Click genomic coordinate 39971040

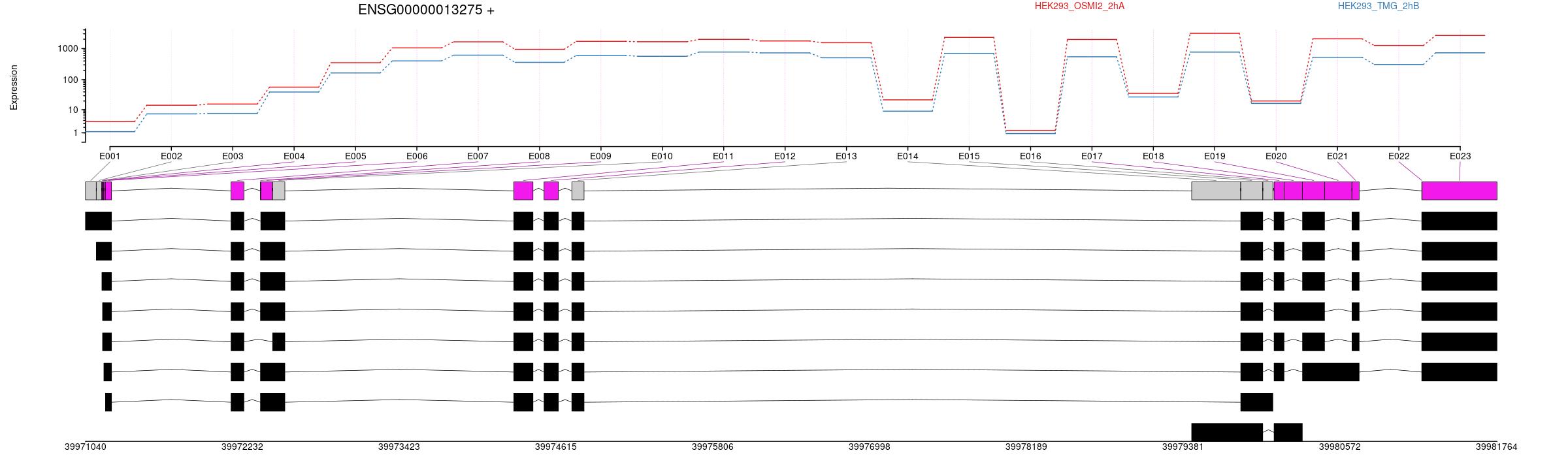pos(86,447)
